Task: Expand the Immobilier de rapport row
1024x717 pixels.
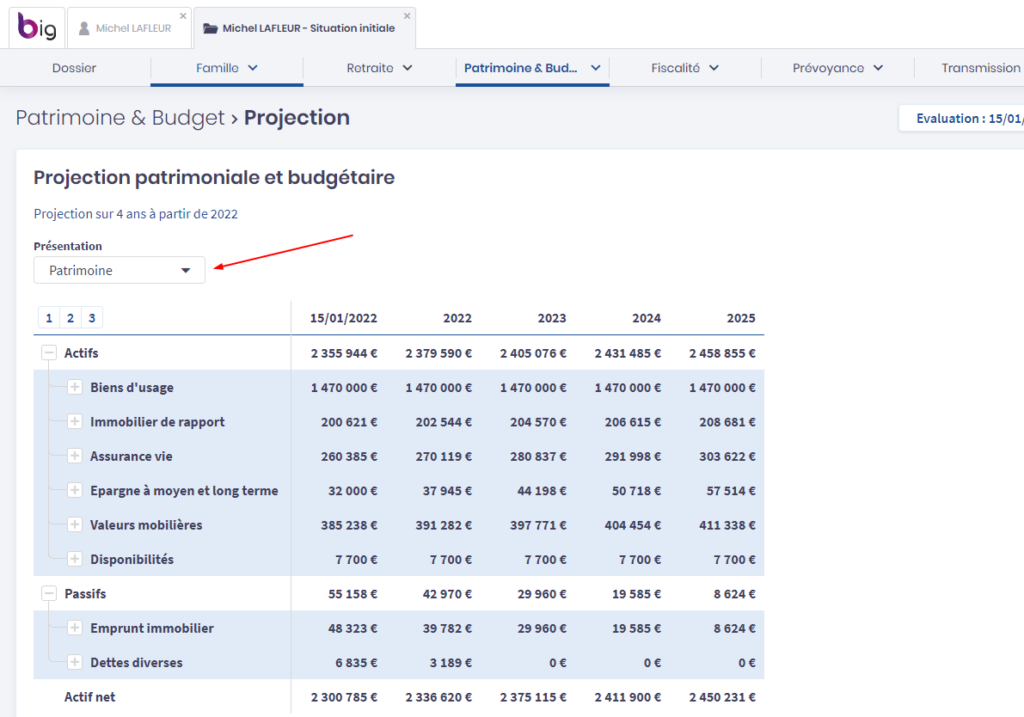Action: pyautogui.click(x=74, y=422)
